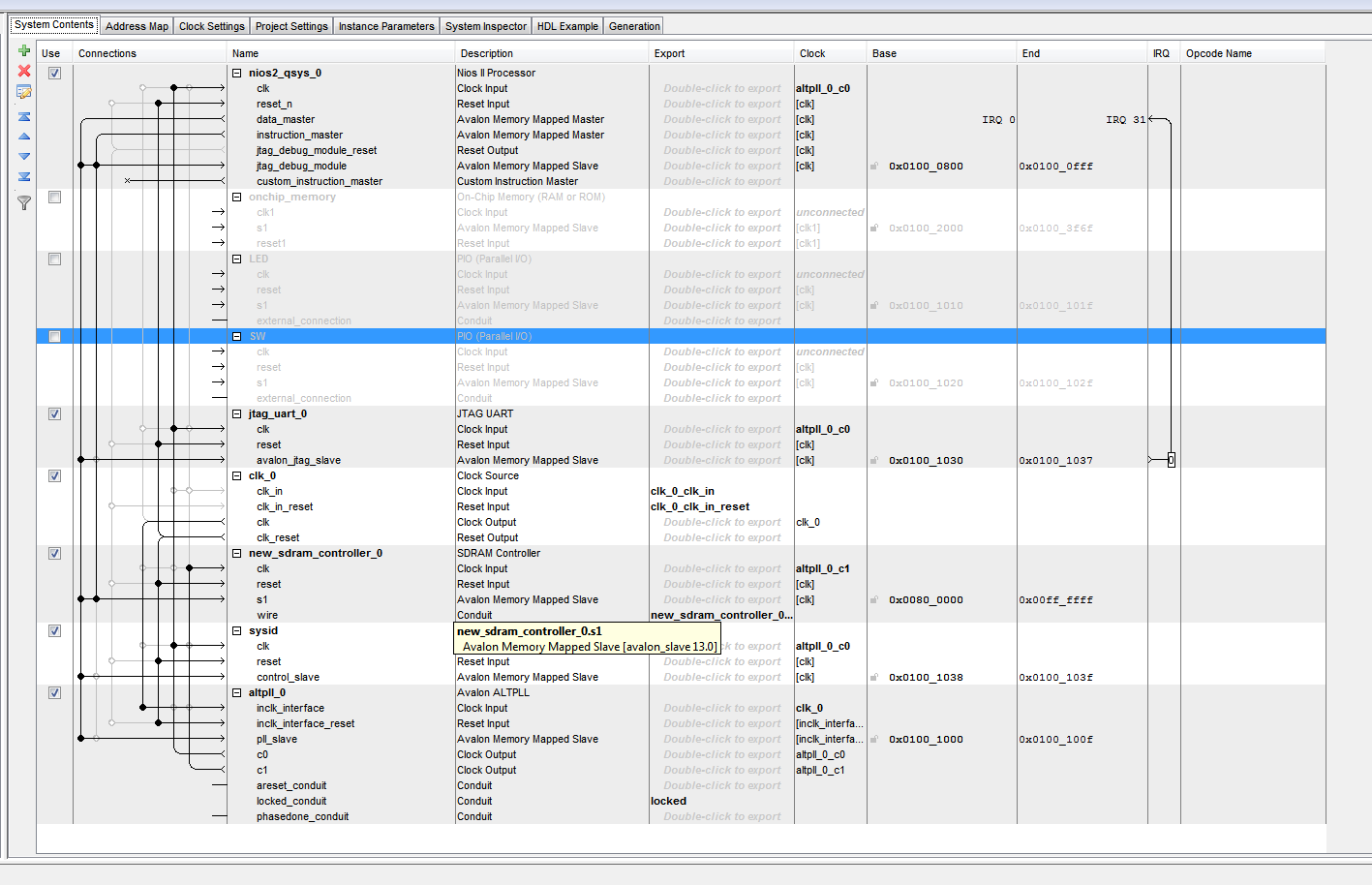1372x885 pixels.
Task: Open the Edit component parameters icon
Action: pos(24,92)
